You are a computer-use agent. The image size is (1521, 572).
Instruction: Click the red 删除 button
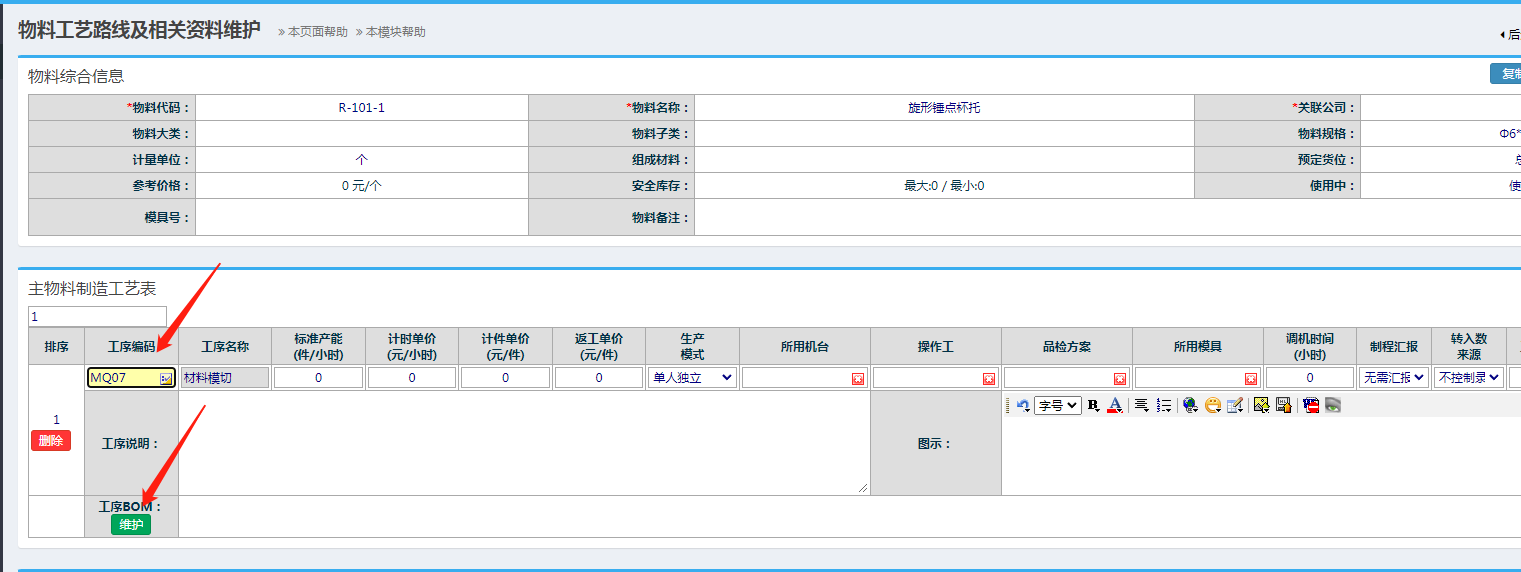coord(51,441)
